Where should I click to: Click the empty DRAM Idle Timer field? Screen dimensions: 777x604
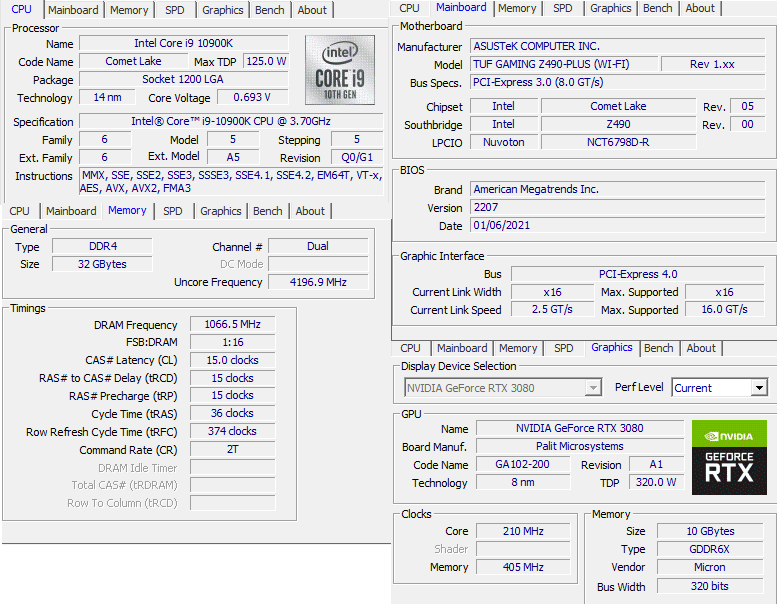coord(232,467)
